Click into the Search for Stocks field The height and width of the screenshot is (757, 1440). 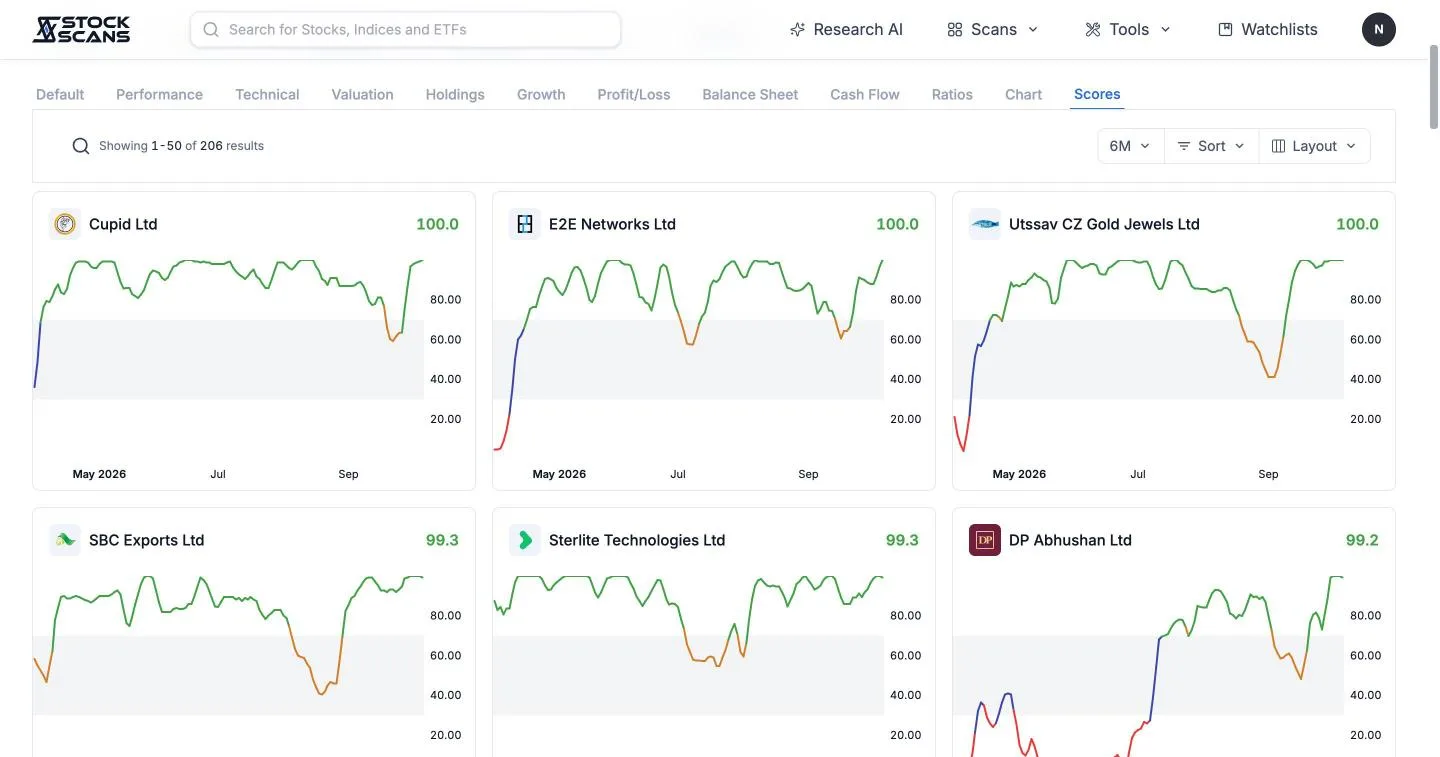[405, 30]
